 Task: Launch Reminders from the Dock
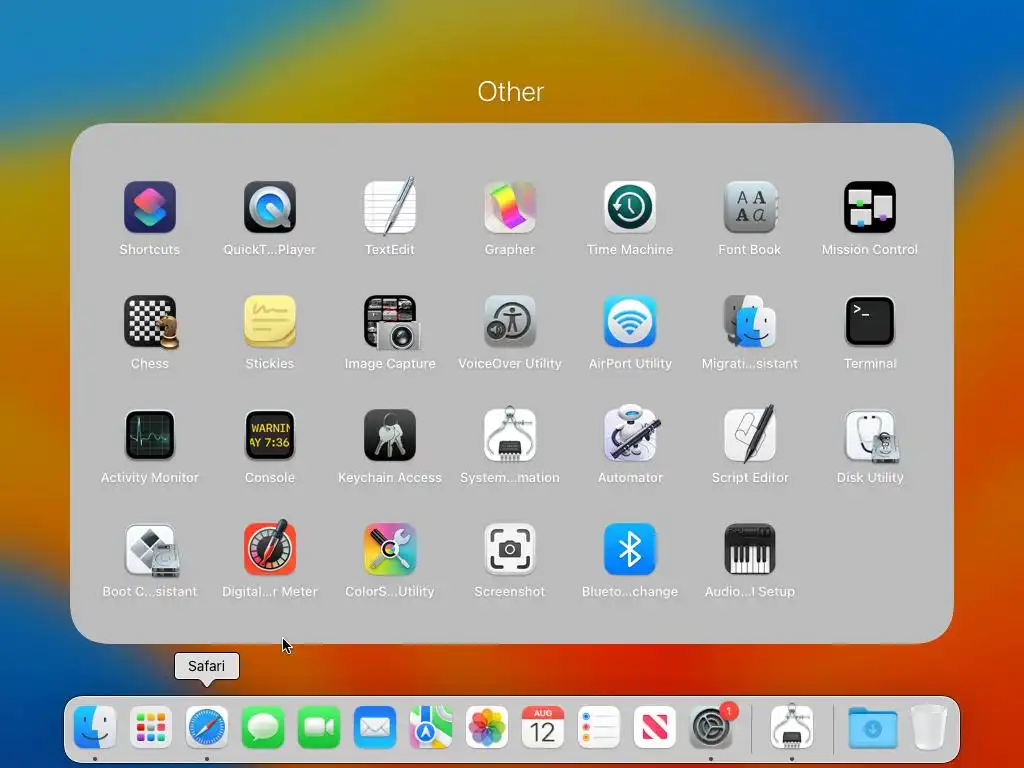click(x=599, y=727)
